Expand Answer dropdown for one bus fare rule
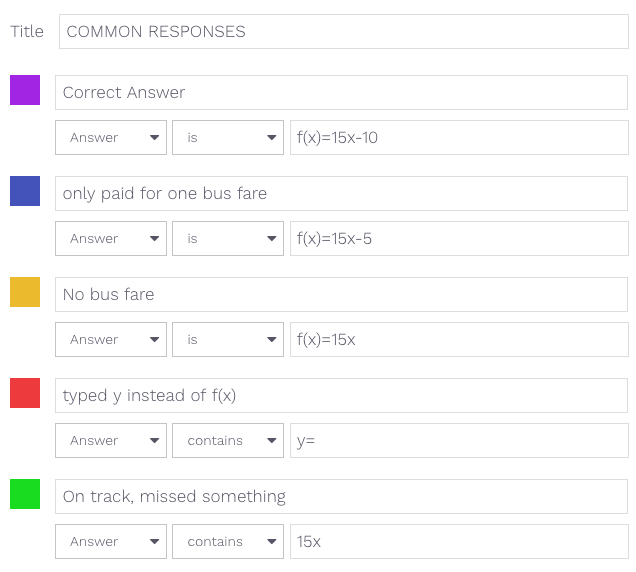The height and width of the screenshot is (572, 636). tap(111, 239)
